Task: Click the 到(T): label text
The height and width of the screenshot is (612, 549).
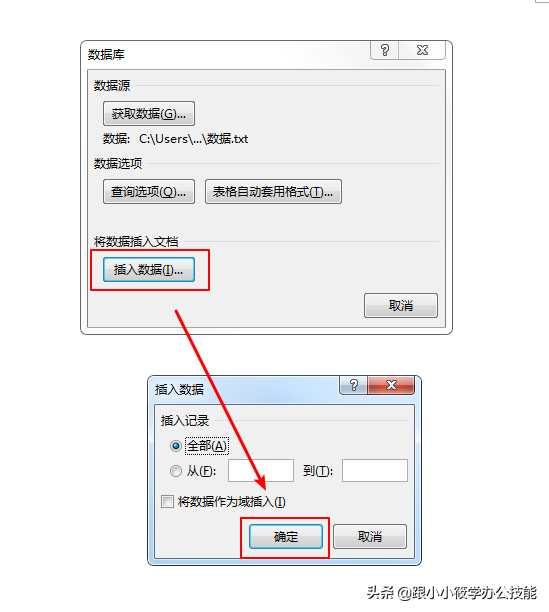Action: click(x=318, y=471)
